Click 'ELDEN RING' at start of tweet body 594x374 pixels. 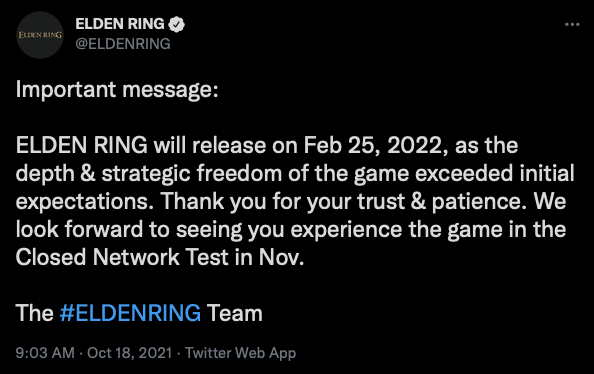click(x=82, y=146)
